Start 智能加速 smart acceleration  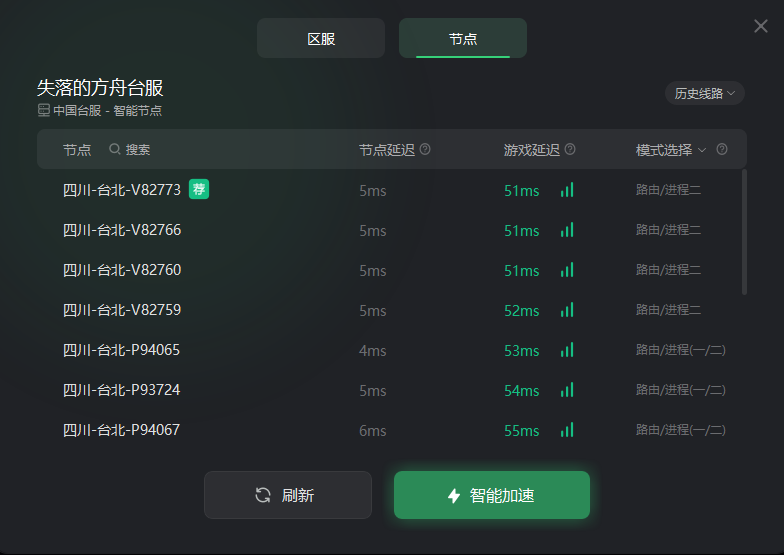tap(491, 495)
